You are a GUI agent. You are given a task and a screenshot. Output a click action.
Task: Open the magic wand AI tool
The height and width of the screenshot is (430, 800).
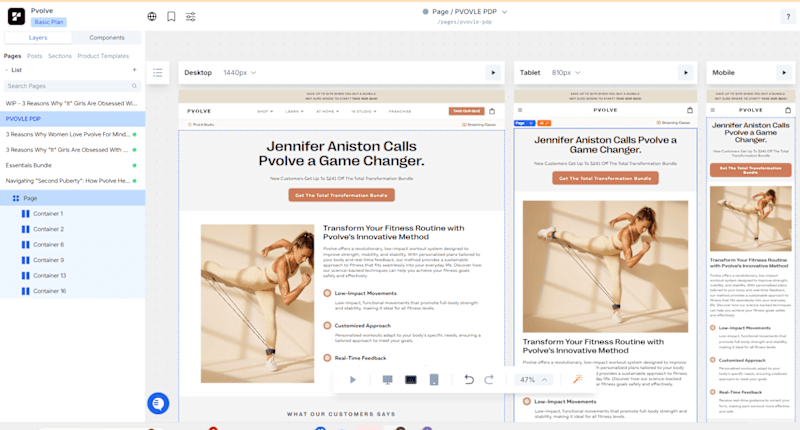coord(578,379)
